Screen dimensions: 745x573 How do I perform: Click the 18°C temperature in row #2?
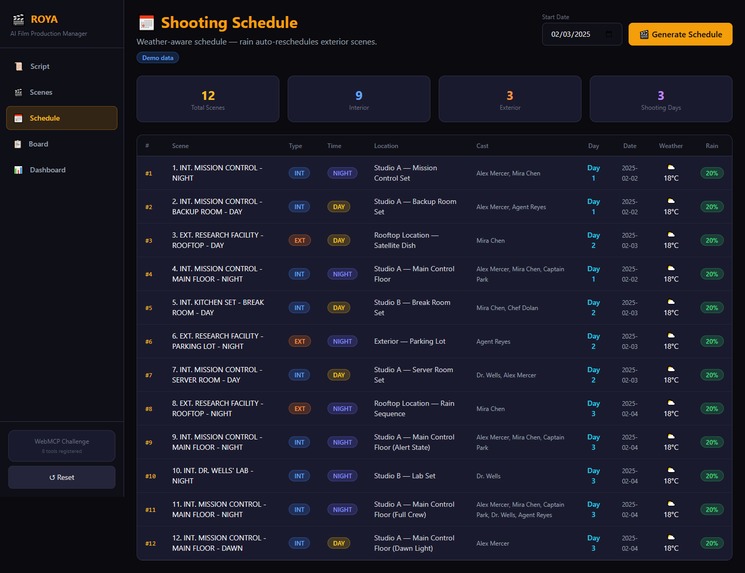(x=671, y=212)
